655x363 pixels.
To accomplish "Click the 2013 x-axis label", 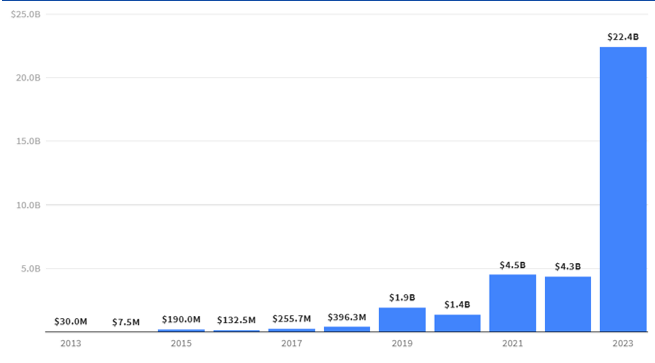I will point(71,343).
